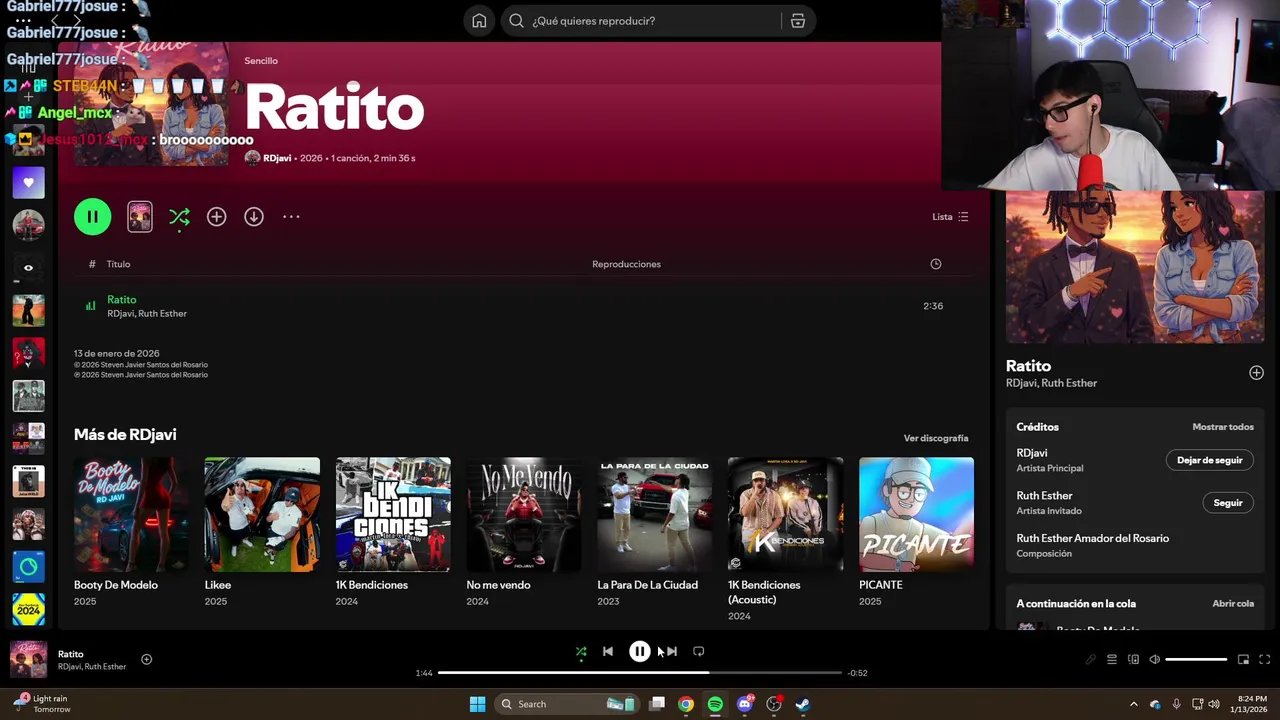Open the Light rain weather widget
This screenshot has width=1280, height=720.
(42, 704)
